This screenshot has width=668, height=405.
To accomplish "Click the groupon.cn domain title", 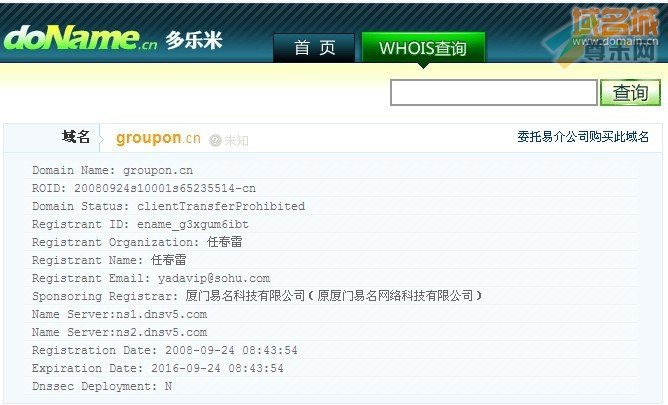I will tap(158, 138).
